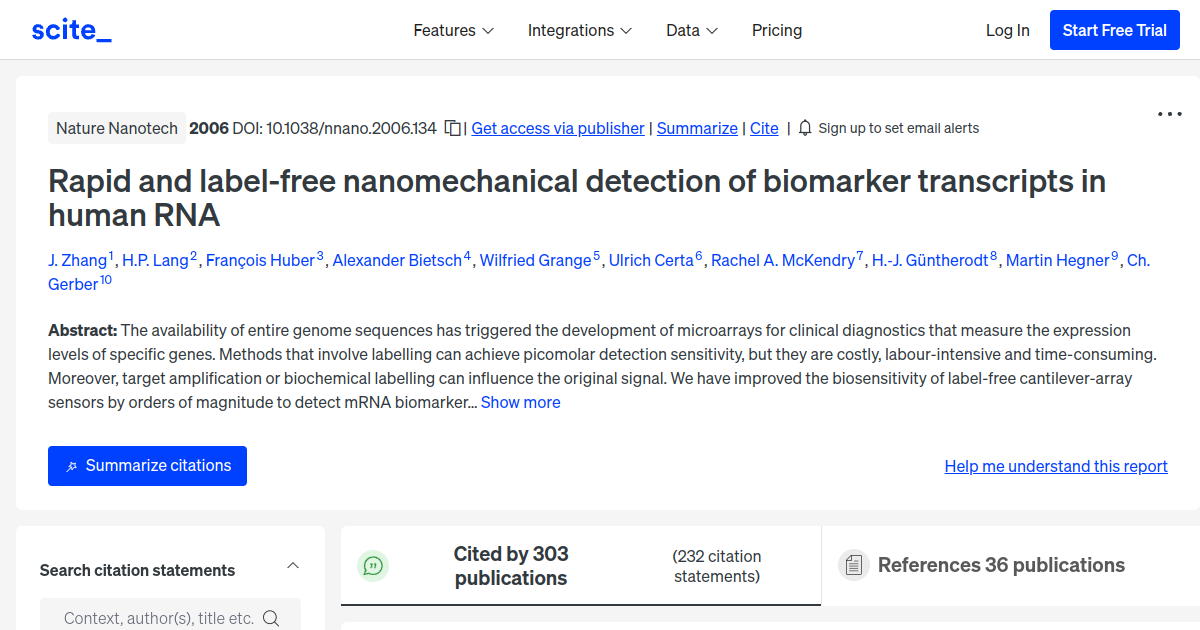Switch to the Cited by 303 publications tab

coord(510,565)
